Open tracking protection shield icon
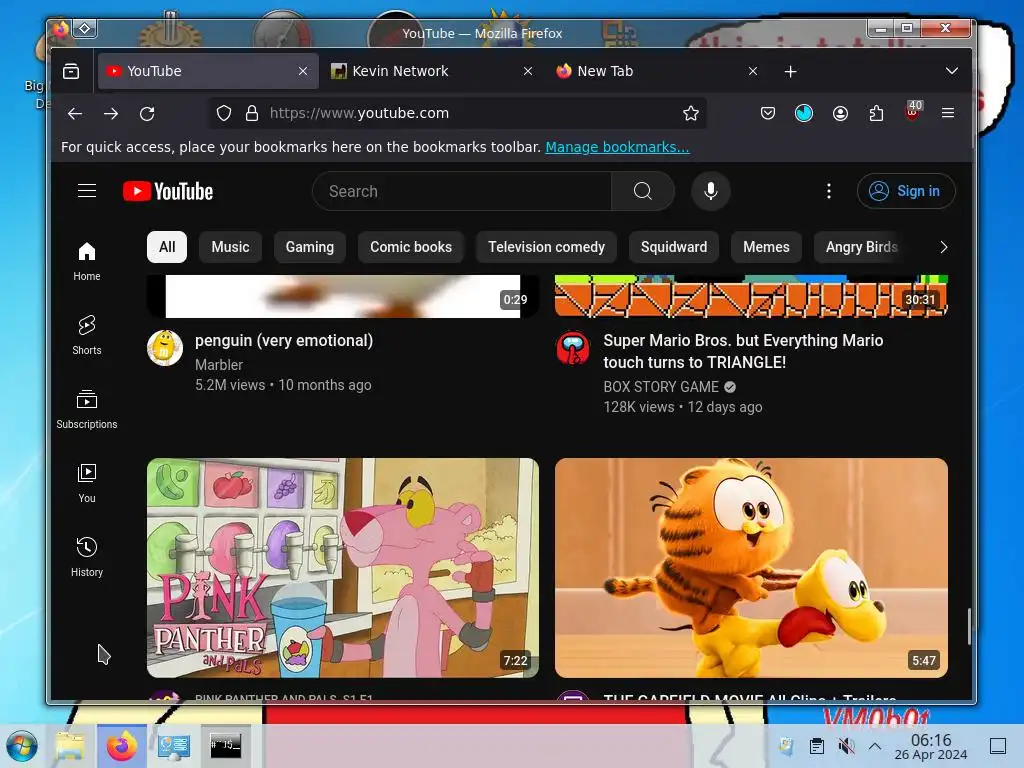1024x768 pixels. [224, 114]
